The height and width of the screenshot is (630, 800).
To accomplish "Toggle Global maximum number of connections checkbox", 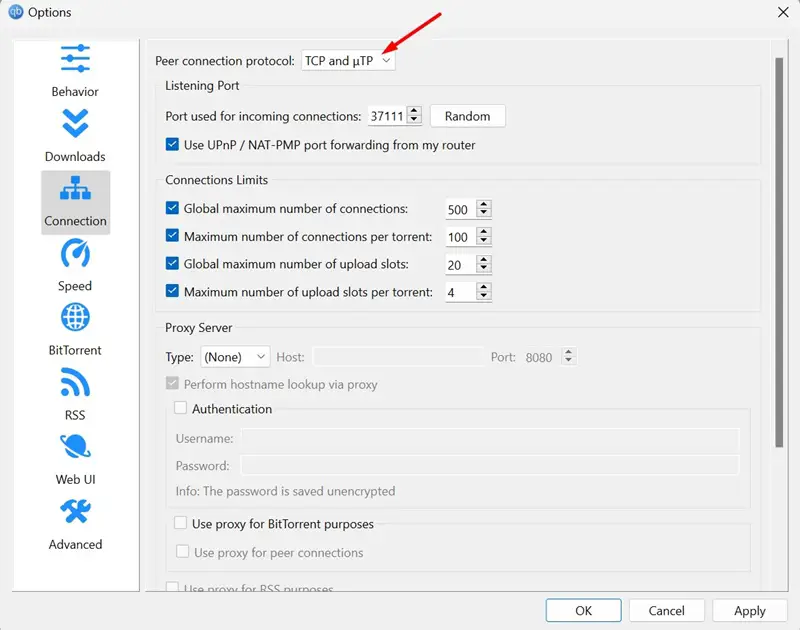I will (172, 208).
